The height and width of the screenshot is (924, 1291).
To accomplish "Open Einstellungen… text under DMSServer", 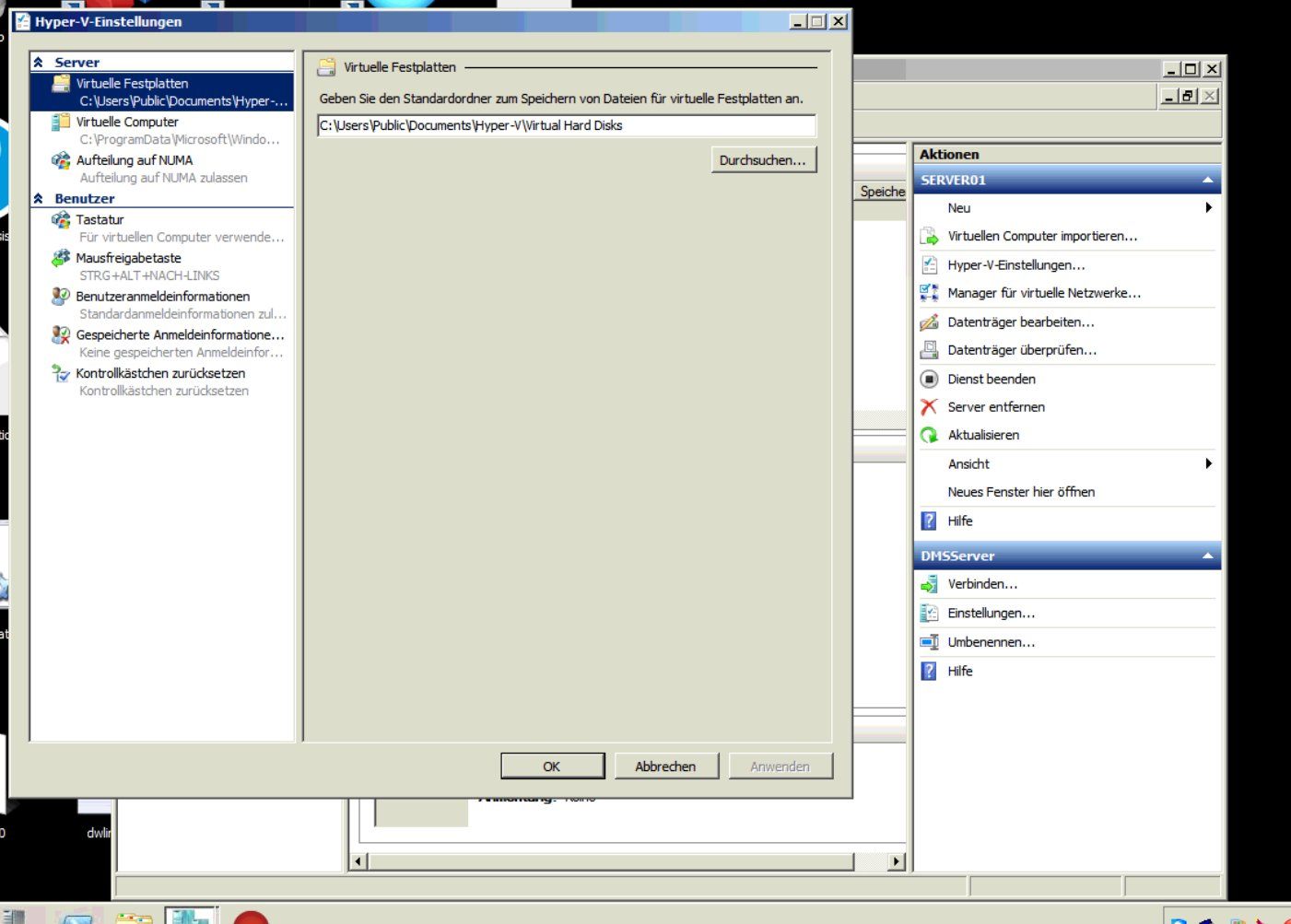I will click(992, 613).
